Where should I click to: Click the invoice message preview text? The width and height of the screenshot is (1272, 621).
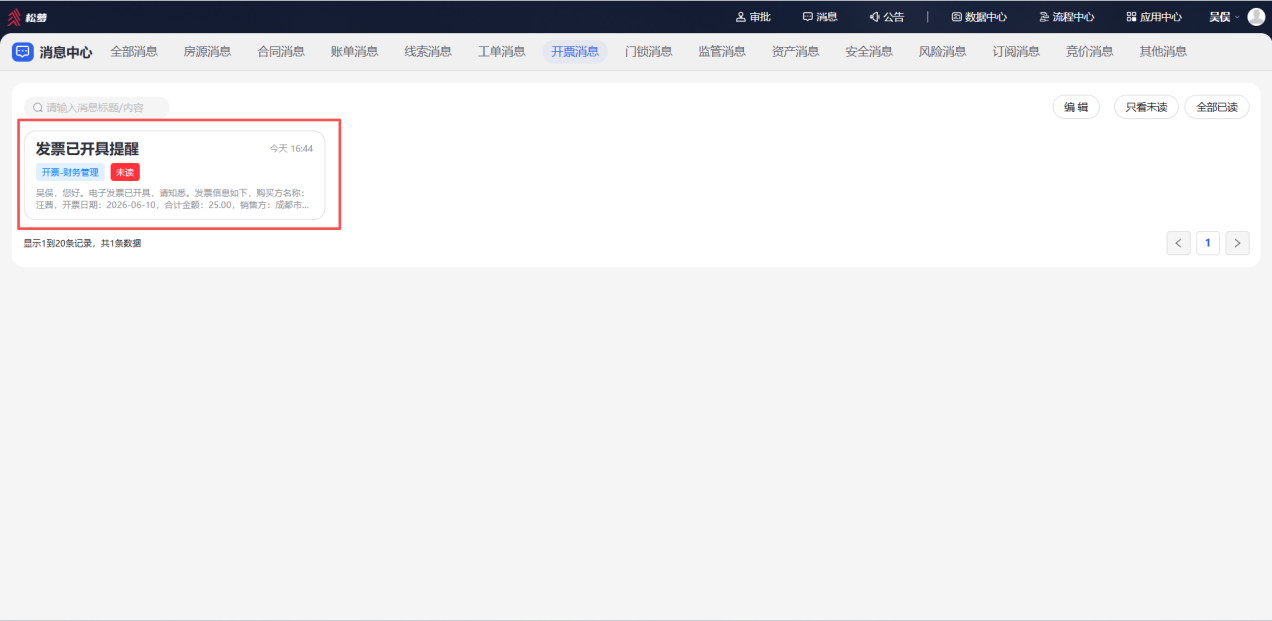click(172, 198)
